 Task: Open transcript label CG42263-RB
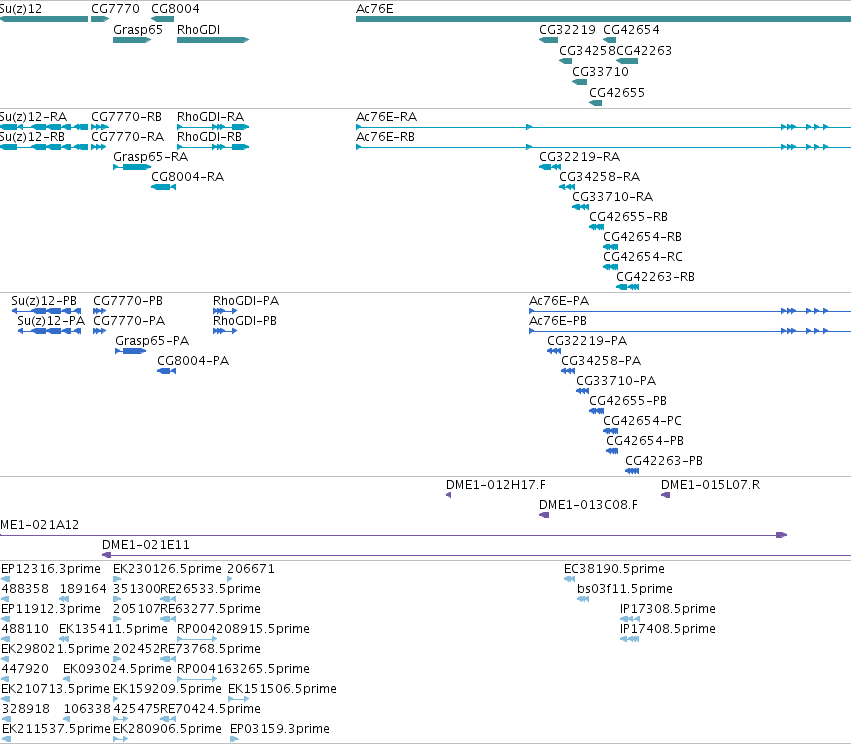[x=655, y=277]
